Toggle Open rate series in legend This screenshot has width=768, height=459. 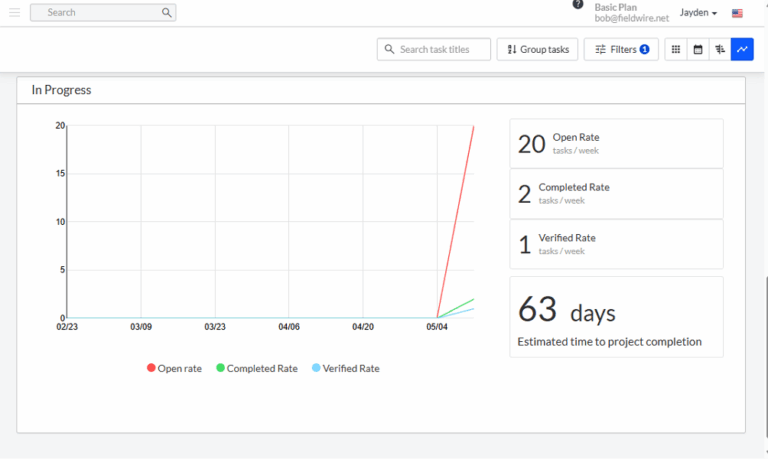point(179,368)
